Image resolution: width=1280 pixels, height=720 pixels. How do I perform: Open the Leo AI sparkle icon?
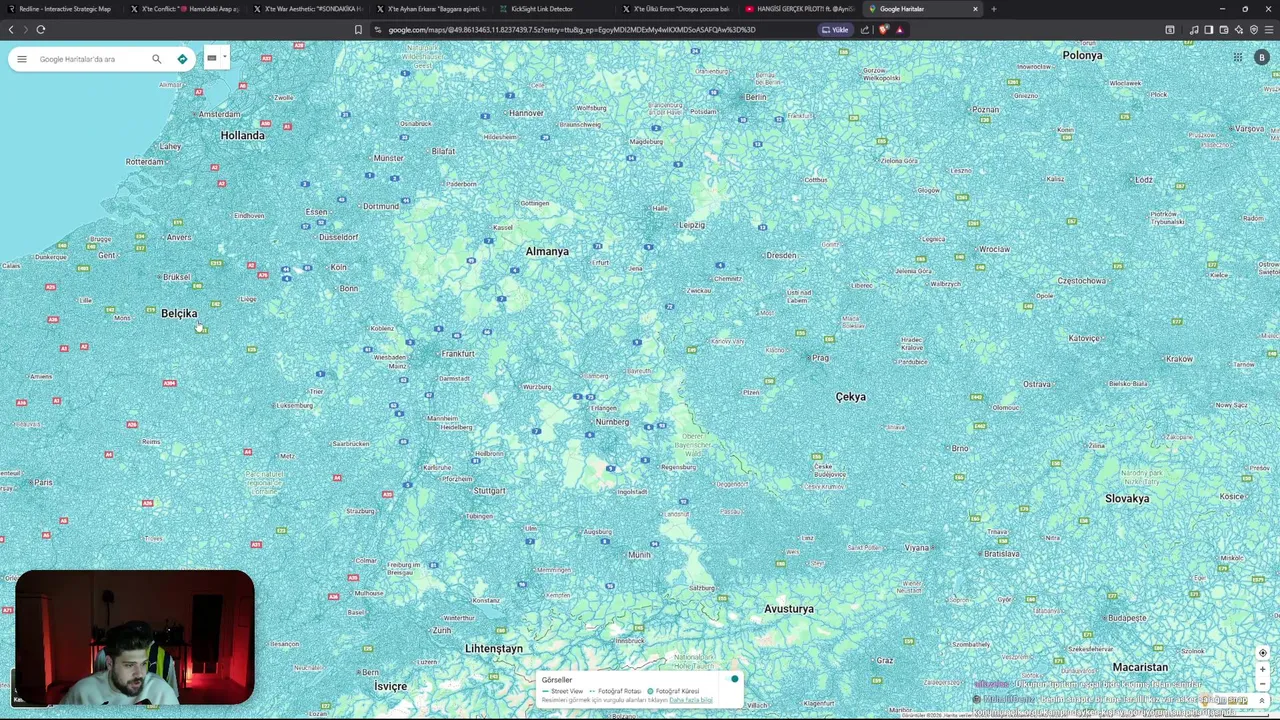1239,29
